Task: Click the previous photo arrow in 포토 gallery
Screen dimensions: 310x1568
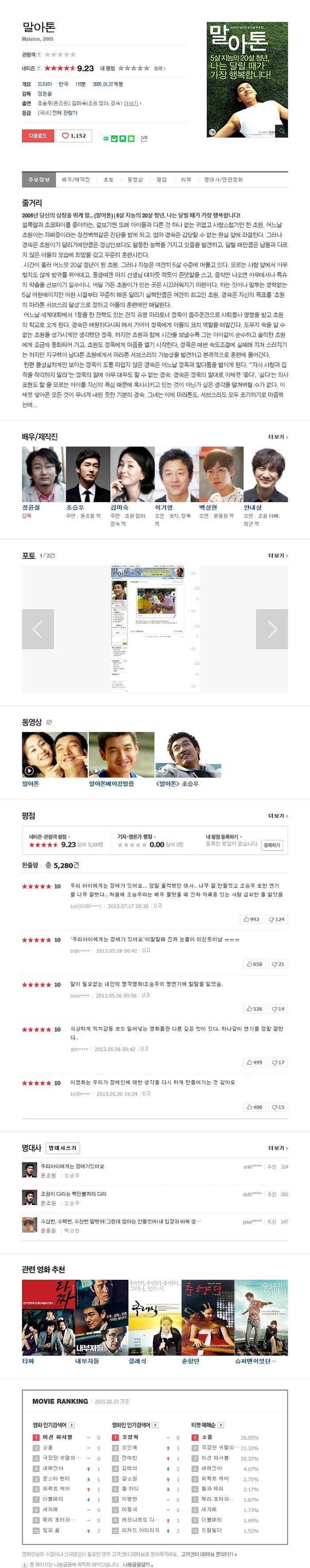Action: tap(38, 629)
